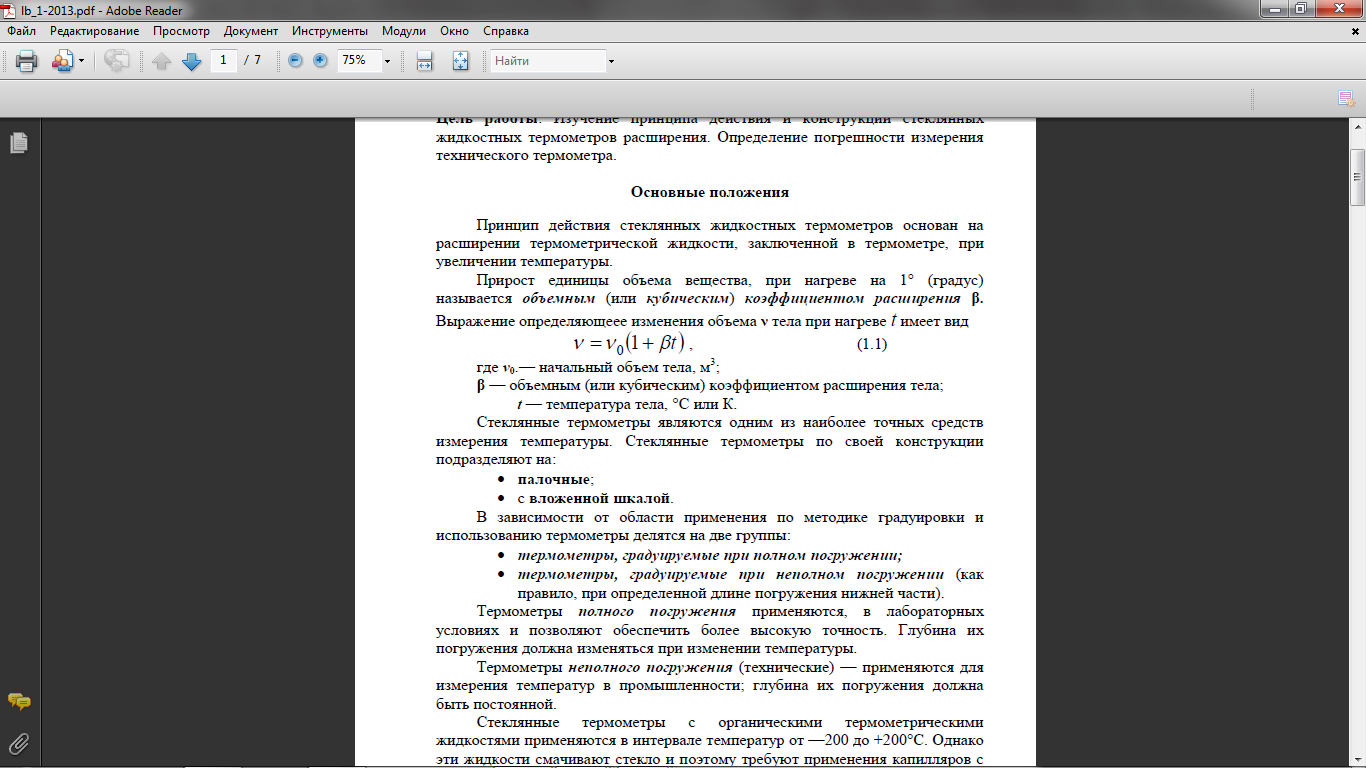Image resolution: width=1366 pixels, height=768 pixels.
Task: Open the Просмотр menu
Action: [x=181, y=31]
